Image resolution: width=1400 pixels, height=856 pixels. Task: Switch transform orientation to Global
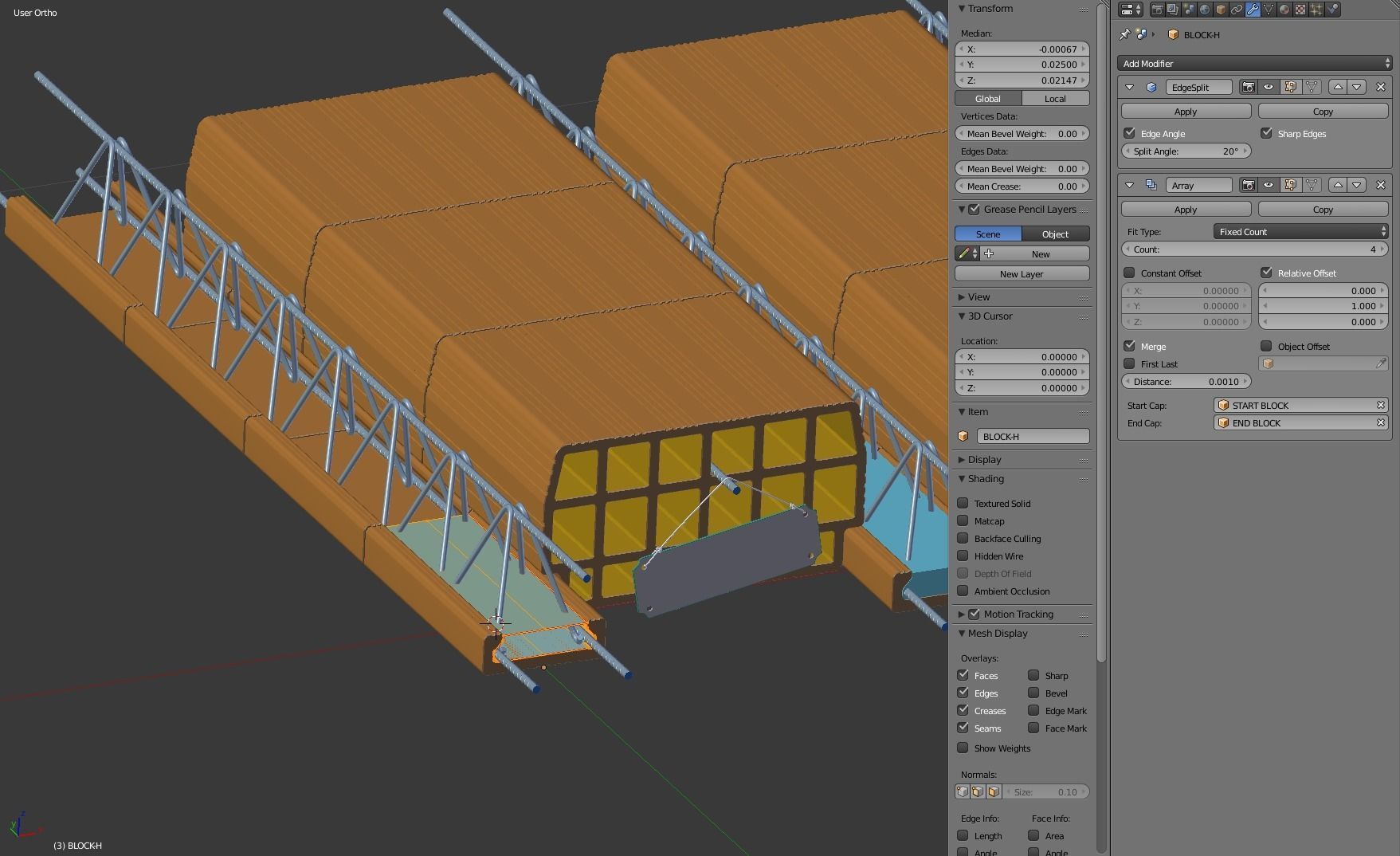coord(988,99)
